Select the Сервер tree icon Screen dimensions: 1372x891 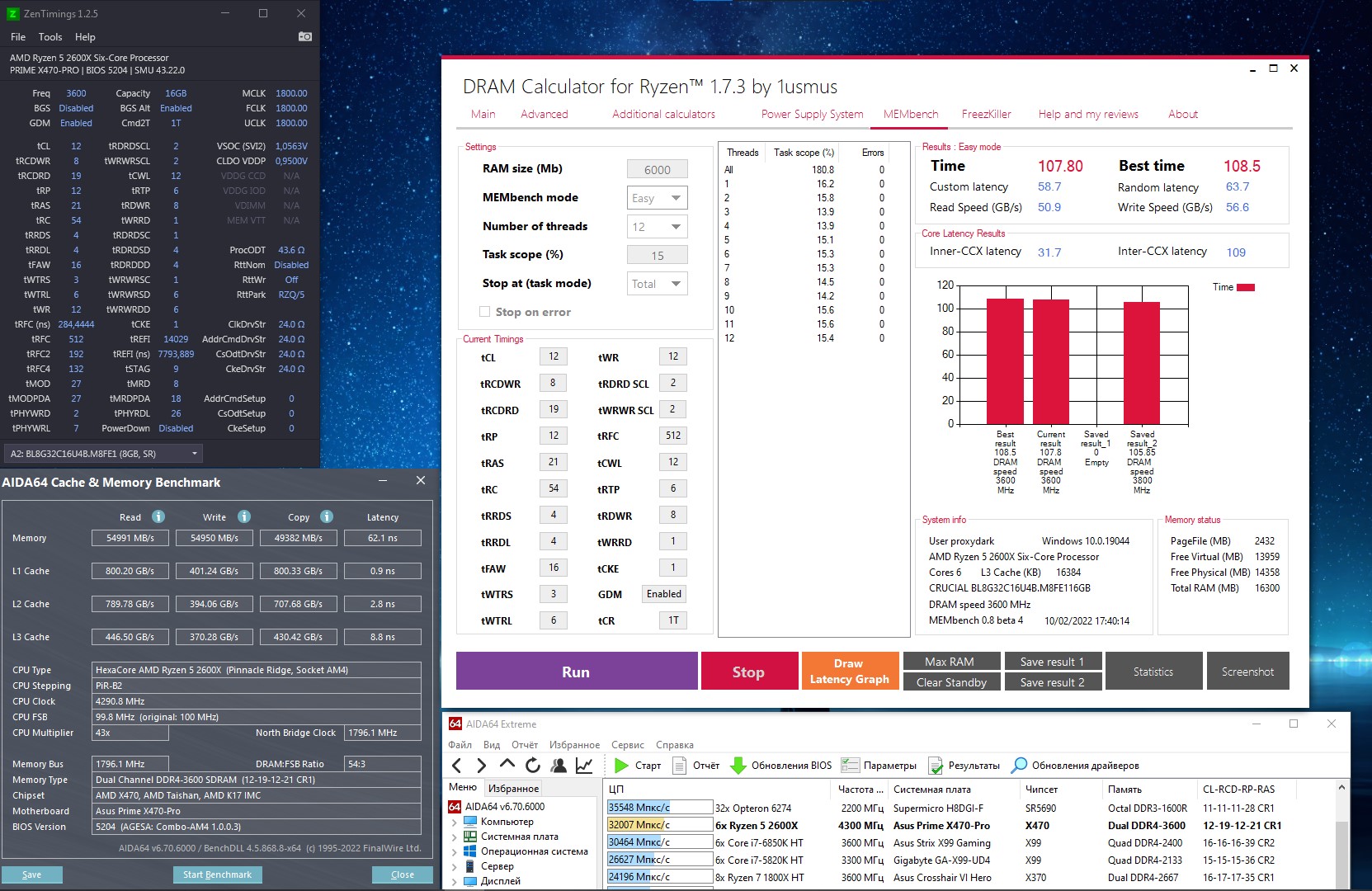(470, 866)
